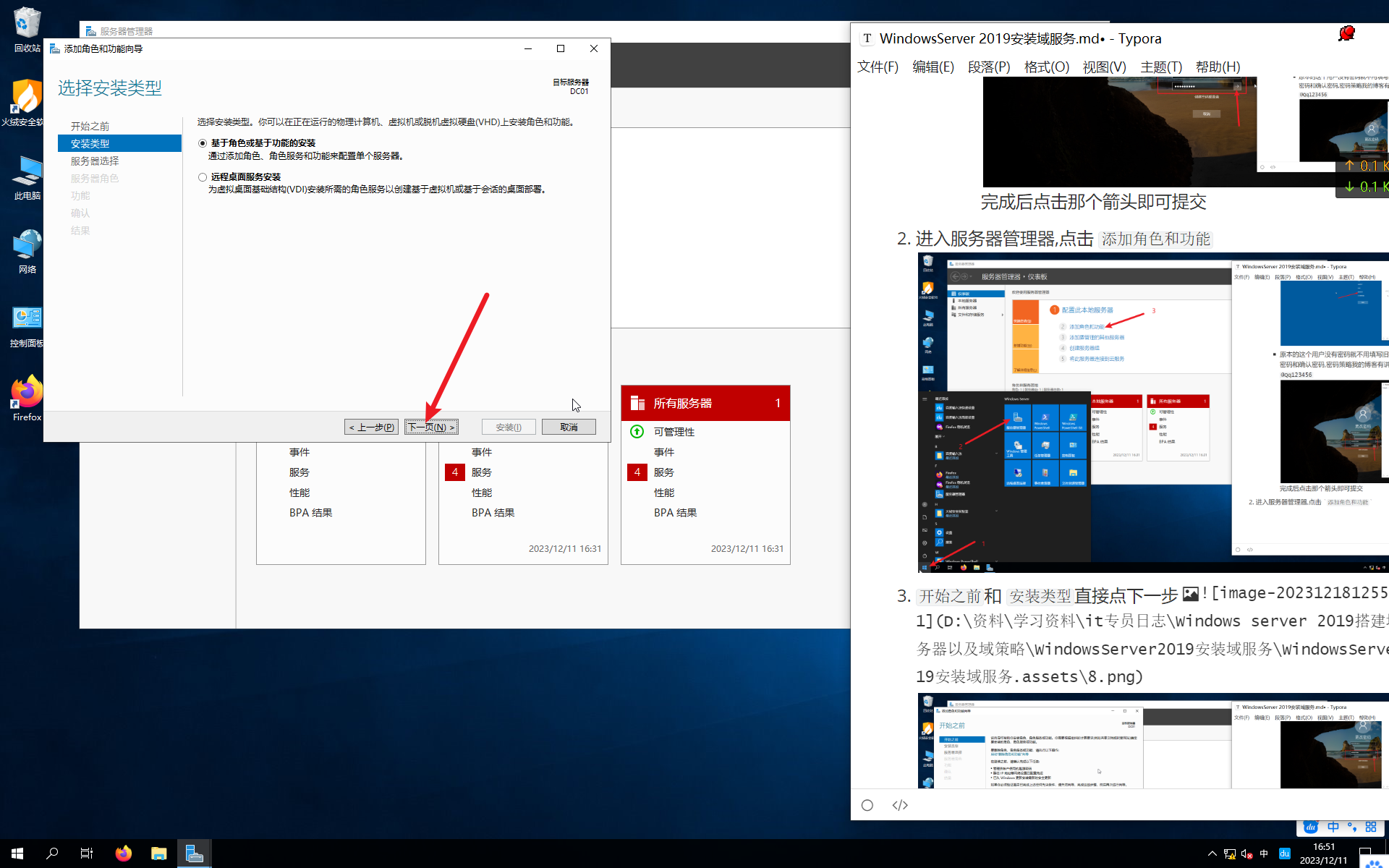This screenshot has height=868, width=1389.
Task: Open the Typora 格式(O) menu
Action: pyautogui.click(x=1046, y=67)
